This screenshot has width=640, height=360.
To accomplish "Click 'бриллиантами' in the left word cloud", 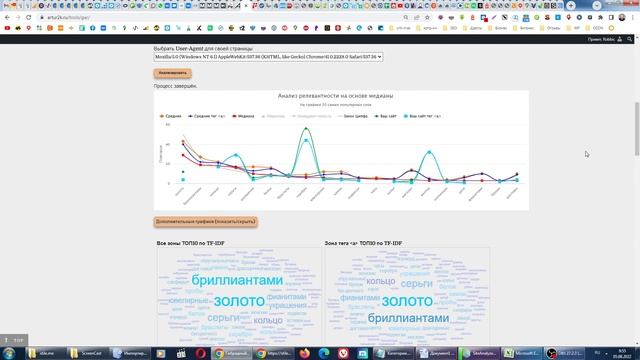I will (237, 280).
